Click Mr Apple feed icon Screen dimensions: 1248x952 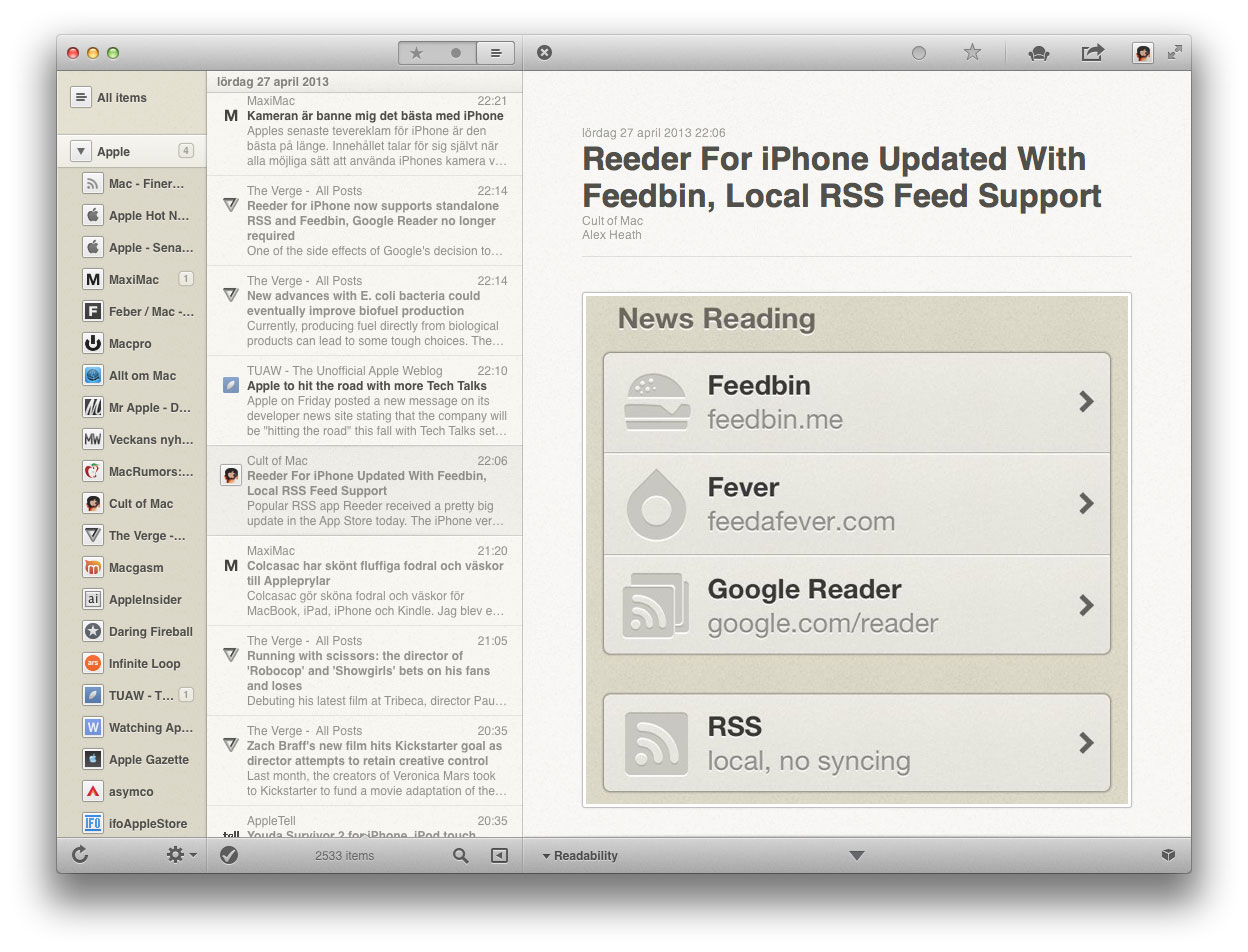93,408
